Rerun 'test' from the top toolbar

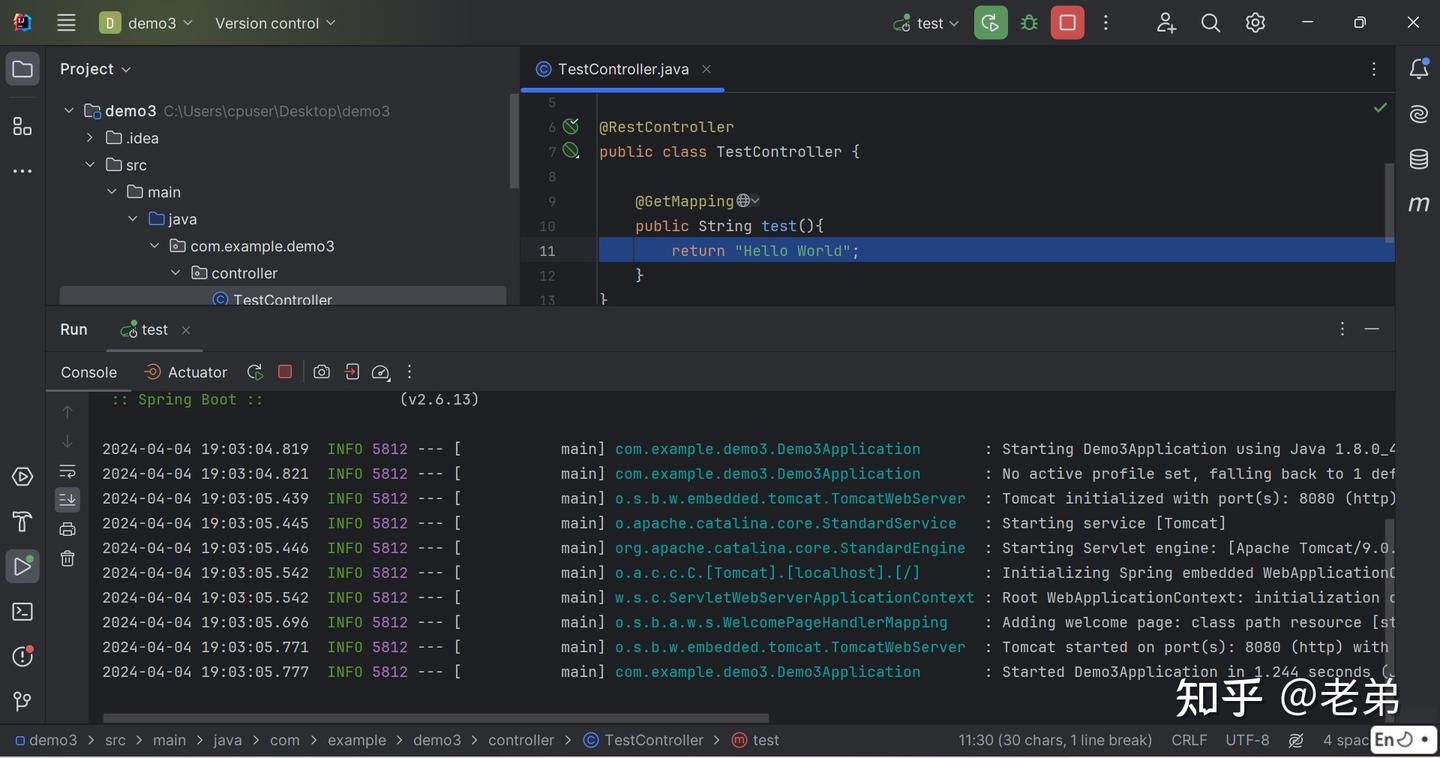click(990, 23)
